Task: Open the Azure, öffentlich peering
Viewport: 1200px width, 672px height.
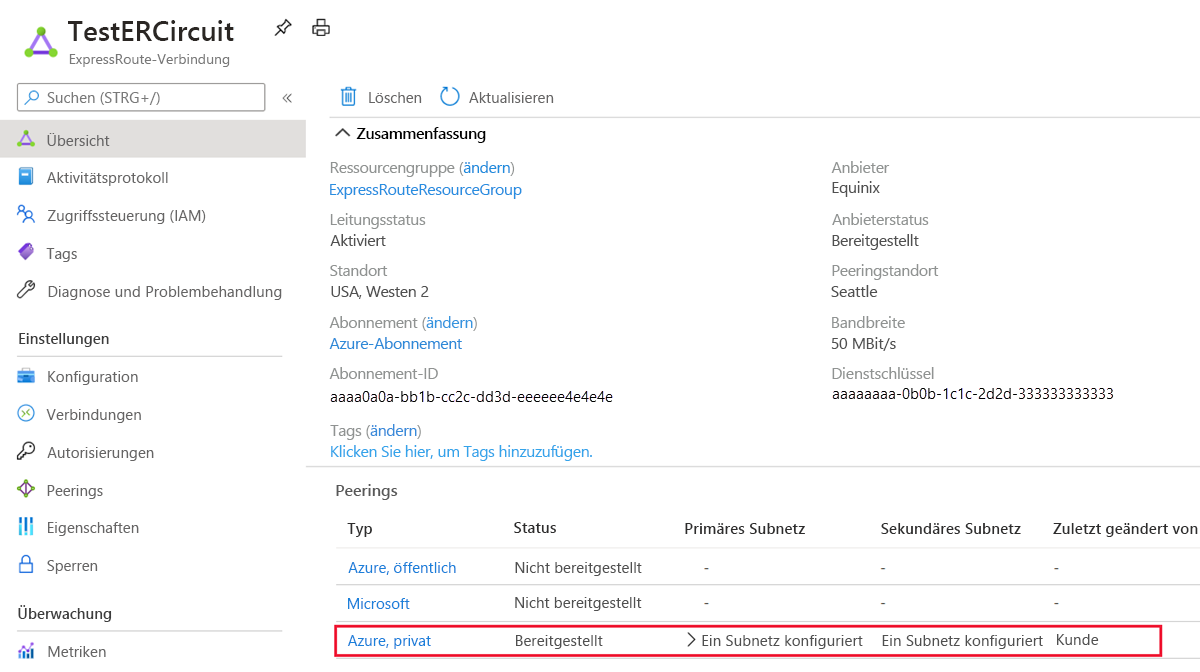Action: [x=402, y=568]
